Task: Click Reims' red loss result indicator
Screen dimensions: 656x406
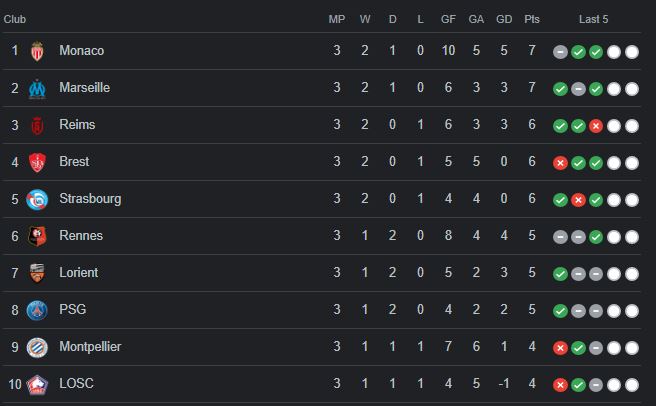Action: 596,126
